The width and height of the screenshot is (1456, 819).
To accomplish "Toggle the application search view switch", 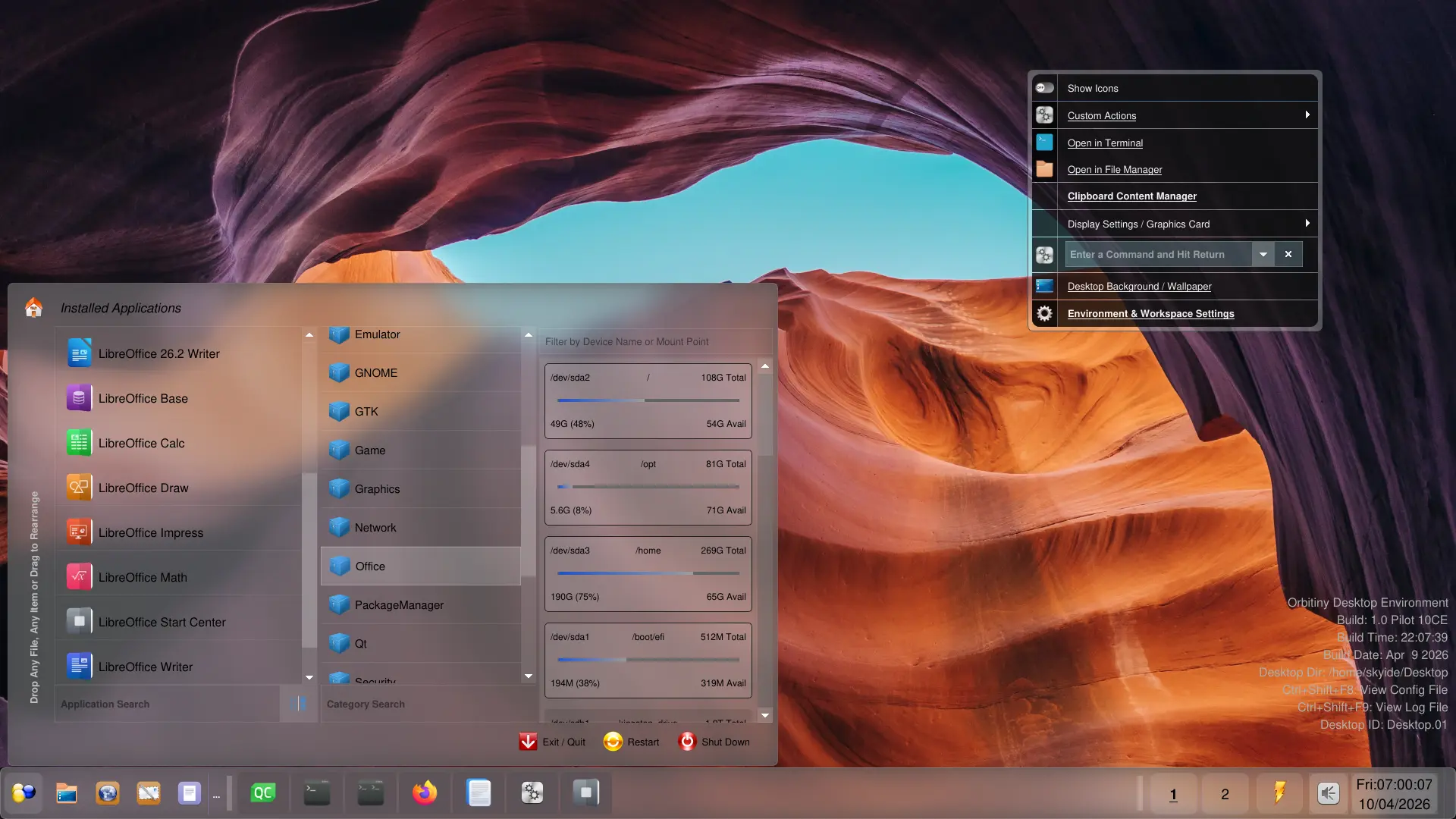I will click(299, 704).
